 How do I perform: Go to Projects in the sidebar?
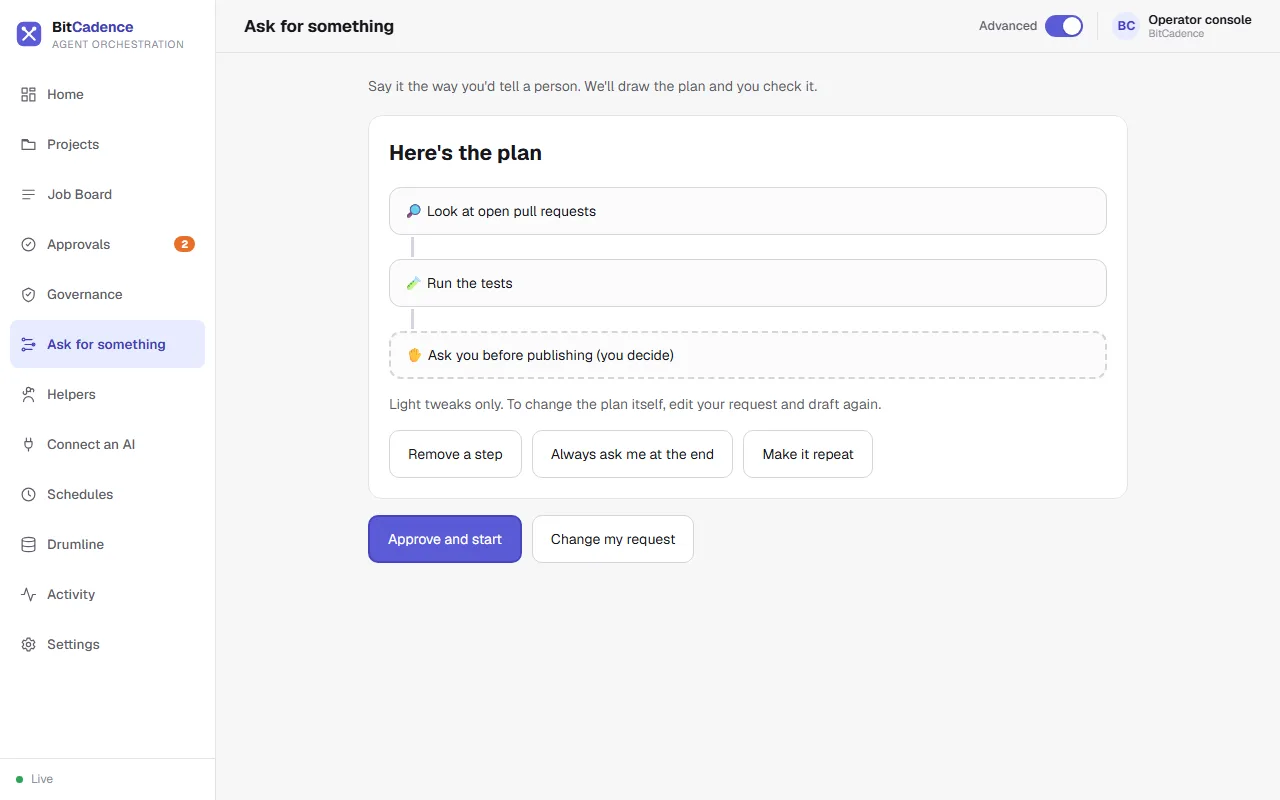pyautogui.click(x=107, y=144)
